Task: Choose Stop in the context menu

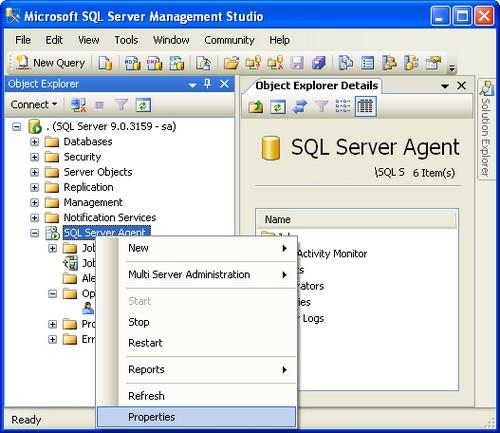Action: 196,322
